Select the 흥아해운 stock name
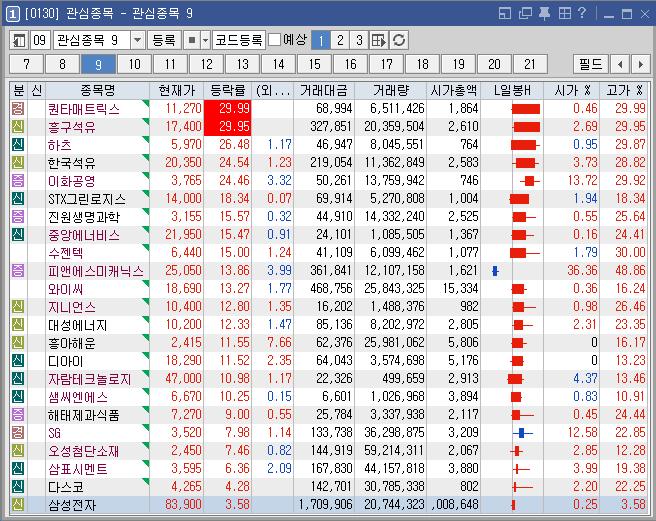This screenshot has height=521, width=656. (x=72, y=343)
